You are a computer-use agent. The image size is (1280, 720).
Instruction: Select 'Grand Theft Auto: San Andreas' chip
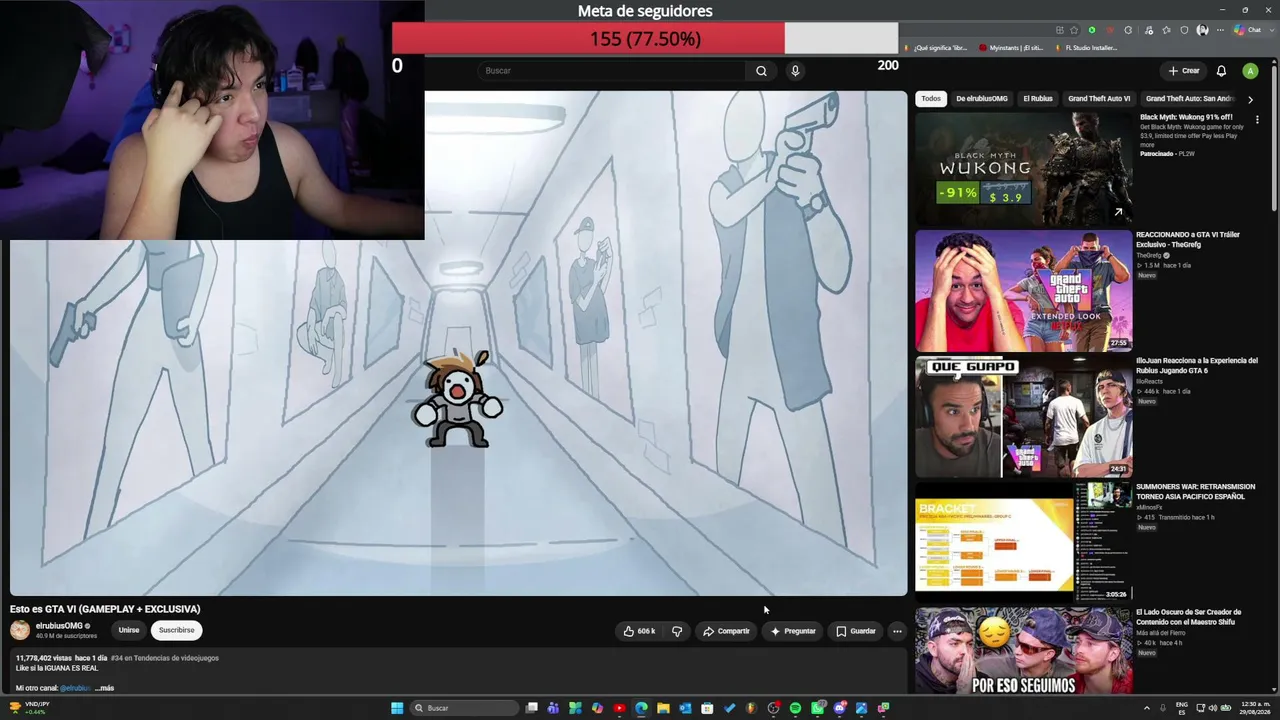tap(1190, 99)
